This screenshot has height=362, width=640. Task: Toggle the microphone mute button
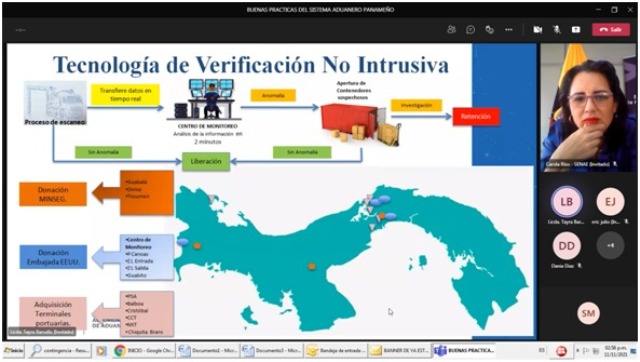(x=556, y=29)
